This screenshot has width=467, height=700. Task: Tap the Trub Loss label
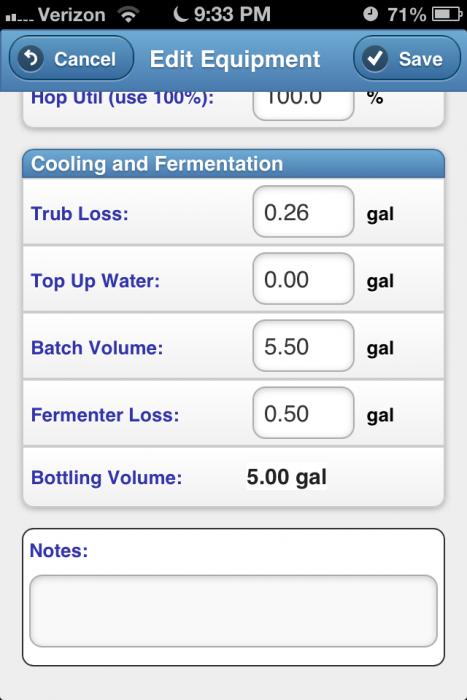[x=79, y=213]
